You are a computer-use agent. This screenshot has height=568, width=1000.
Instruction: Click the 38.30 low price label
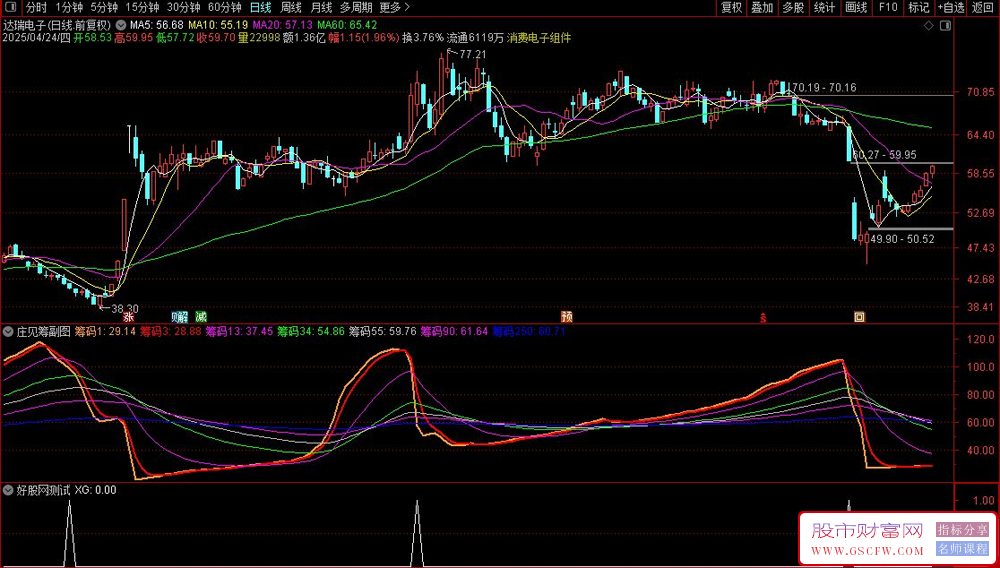125,308
